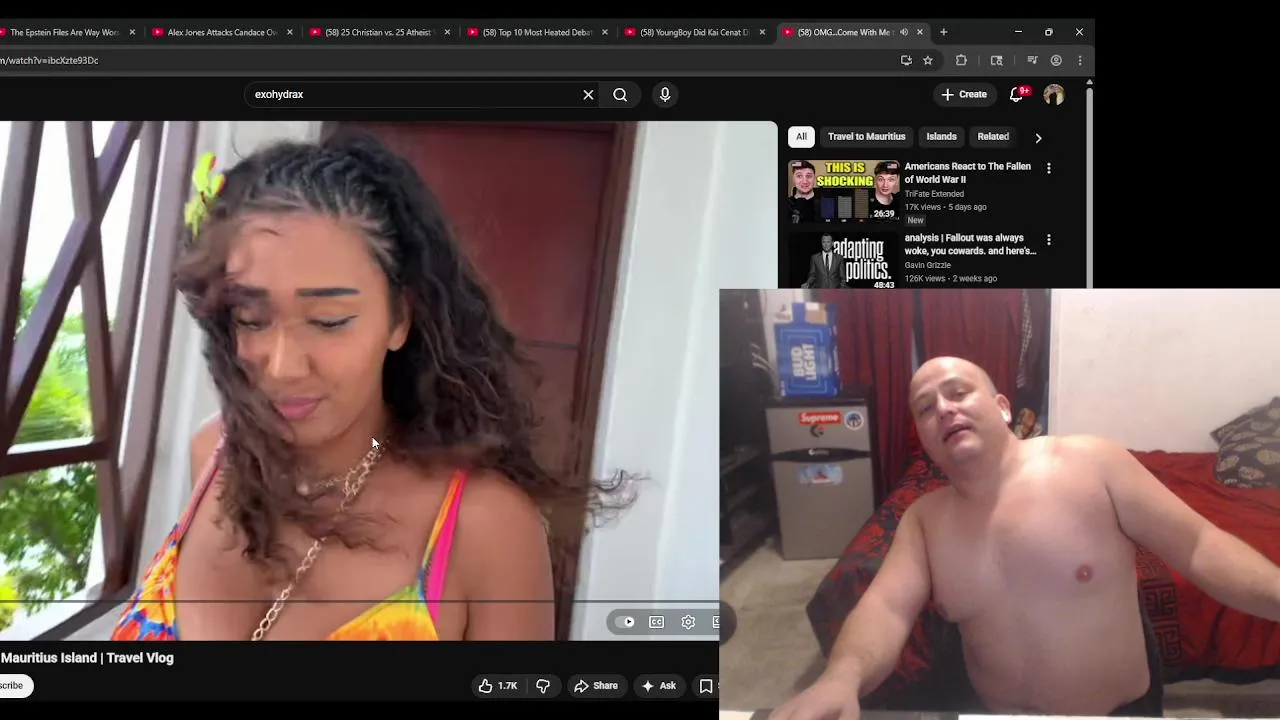Viewport: 1280px width, 720px height.
Task: Open TriFate Extended channel
Action: tap(934, 194)
